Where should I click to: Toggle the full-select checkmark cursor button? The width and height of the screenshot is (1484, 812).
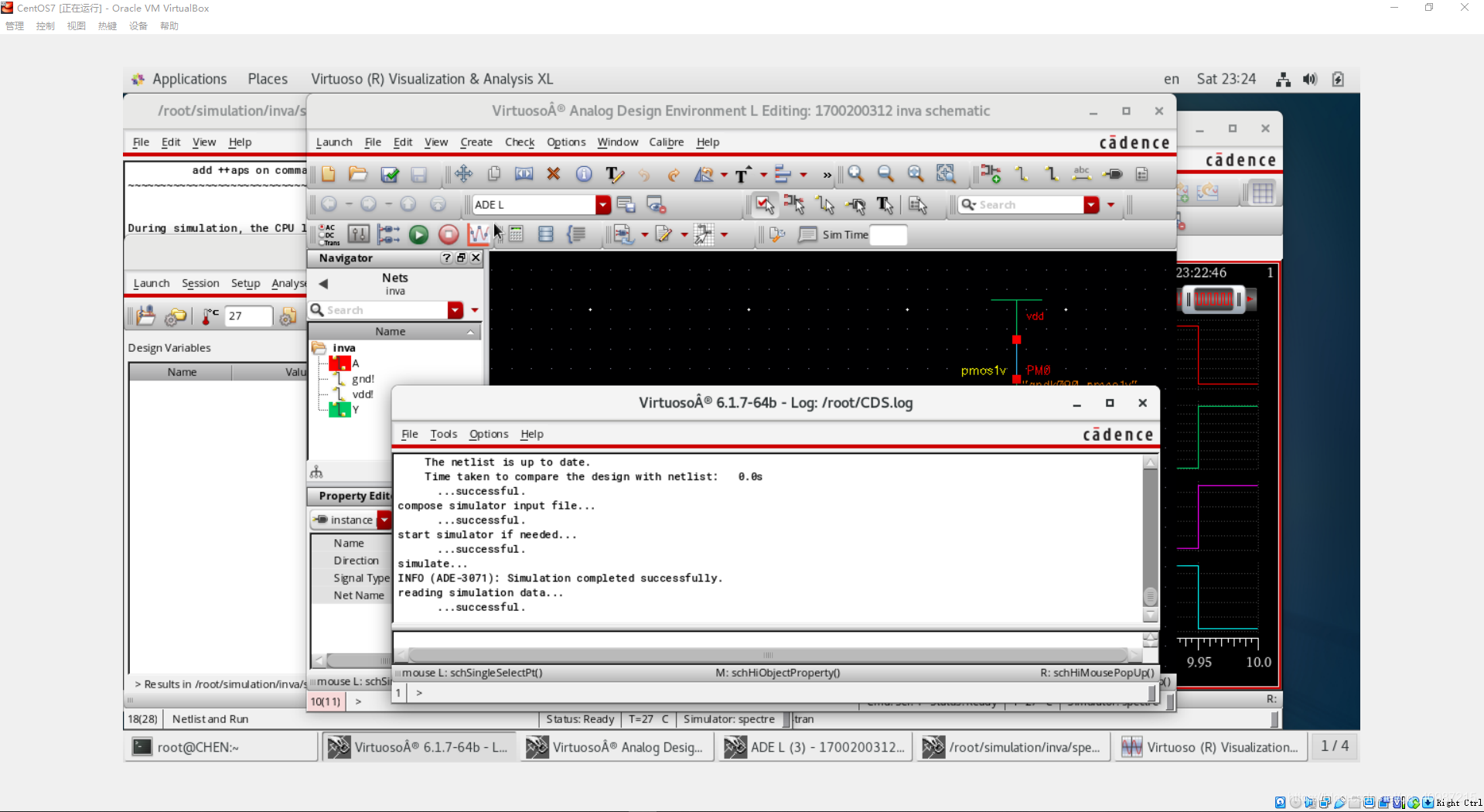click(x=764, y=205)
